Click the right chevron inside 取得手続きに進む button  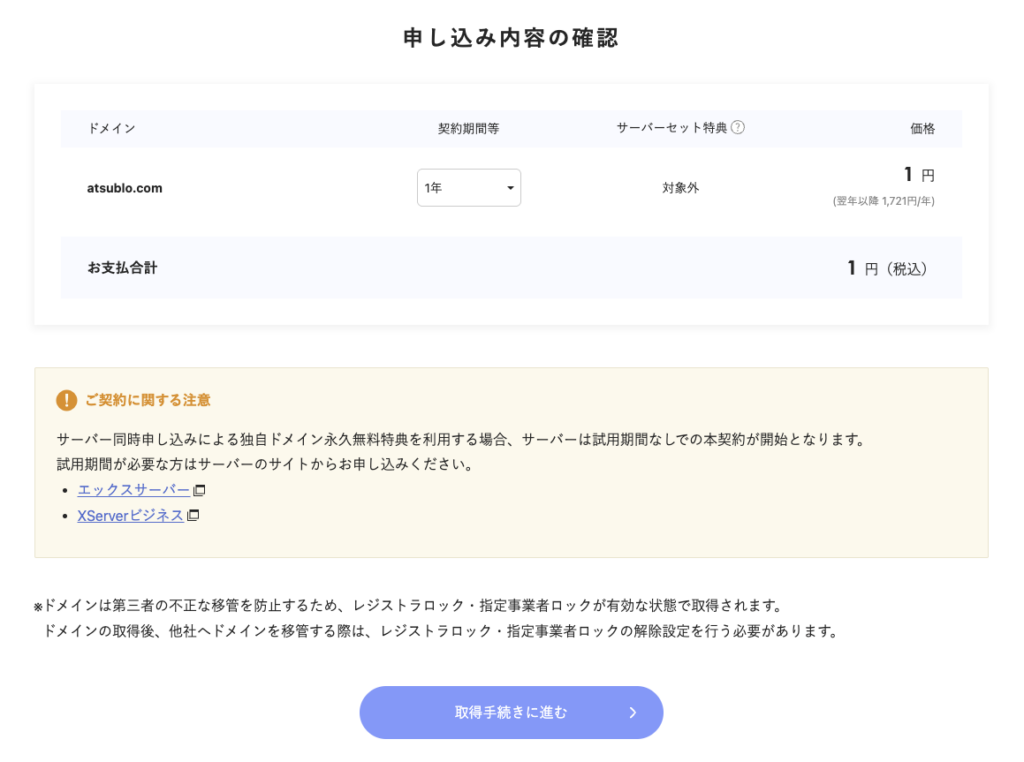click(x=632, y=713)
